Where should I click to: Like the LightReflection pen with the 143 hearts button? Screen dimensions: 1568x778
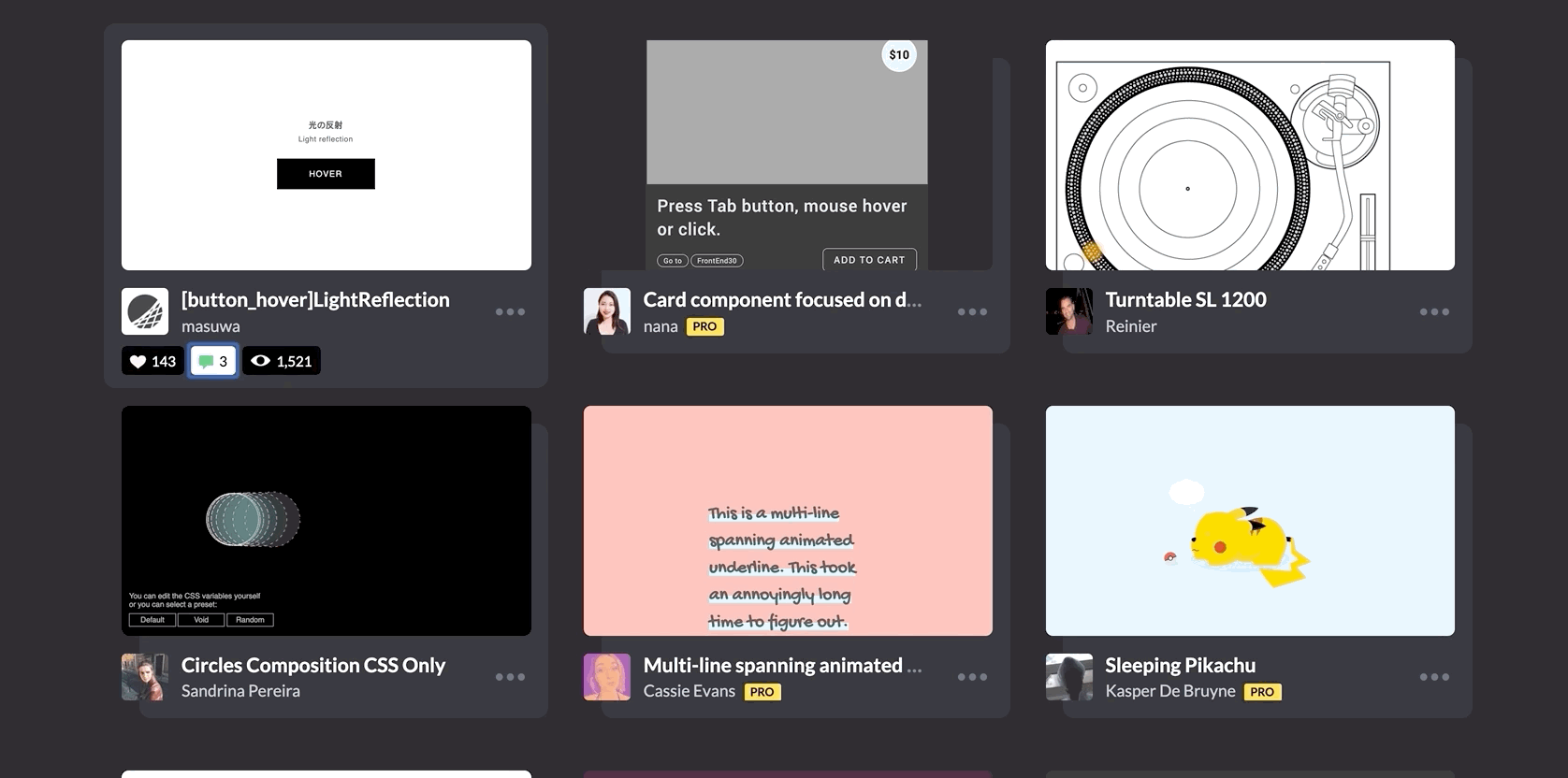click(x=152, y=361)
